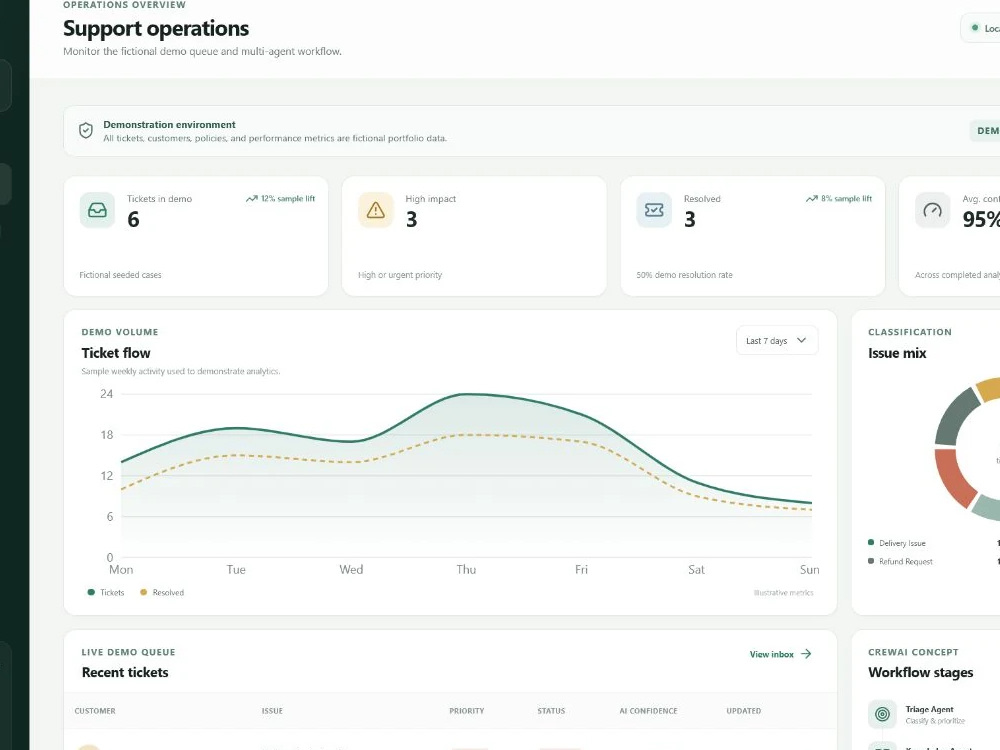Toggle the Tickets legend item in Ticket flow
Viewport: 1000px width, 750px height.
[106, 592]
